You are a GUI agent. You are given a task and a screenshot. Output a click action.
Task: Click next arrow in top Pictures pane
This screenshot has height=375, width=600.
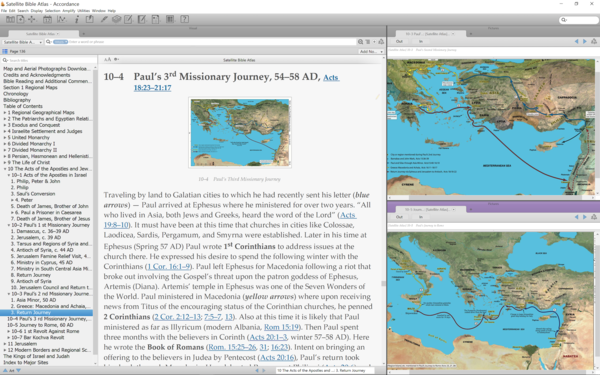[x=585, y=41]
